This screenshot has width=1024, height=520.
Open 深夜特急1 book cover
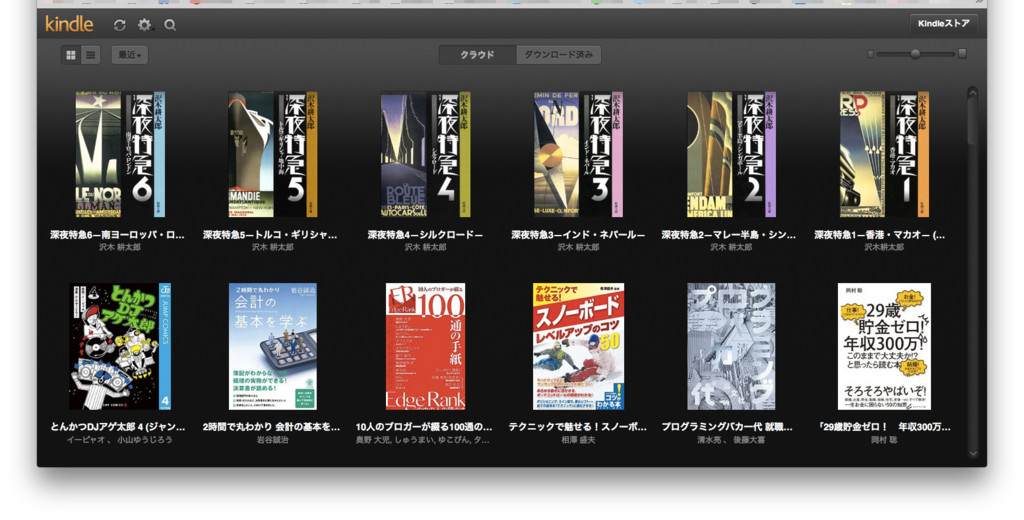[x=884, y=154]
